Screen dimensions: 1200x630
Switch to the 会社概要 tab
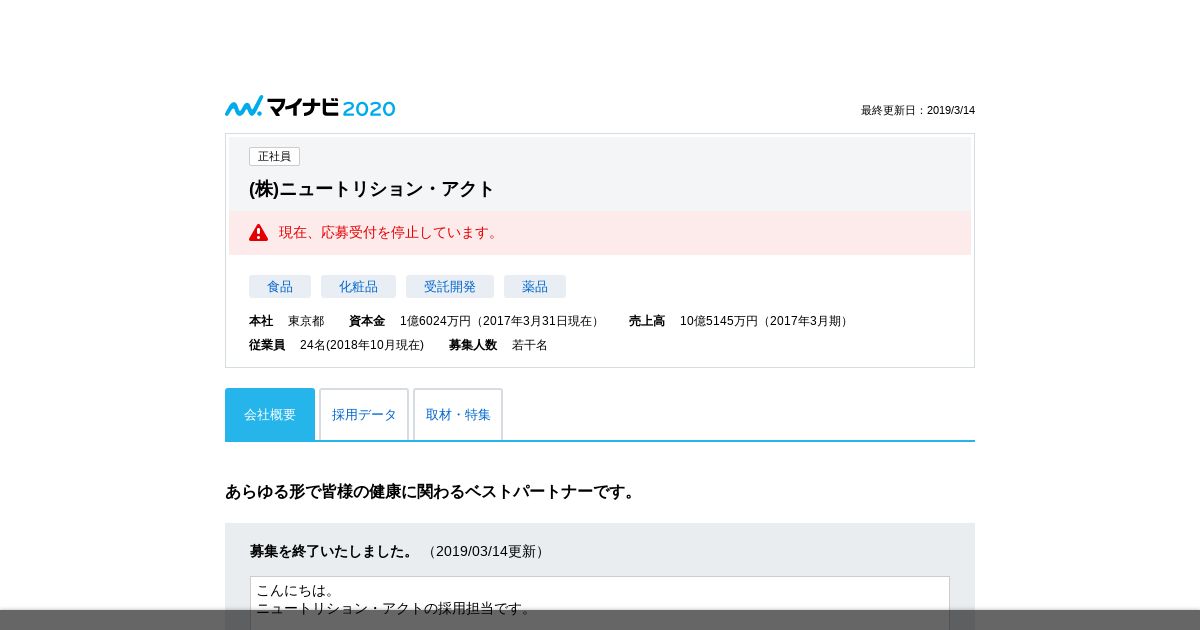[270, 414]
